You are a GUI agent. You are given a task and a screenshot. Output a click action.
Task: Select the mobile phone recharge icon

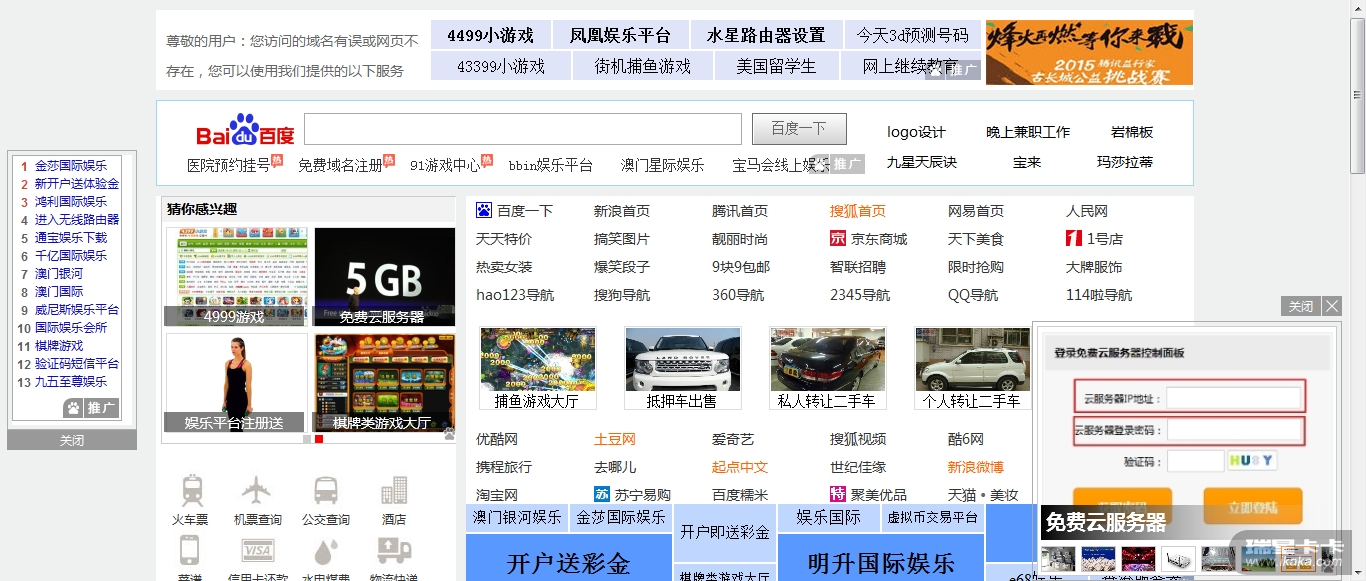[189, 551]
